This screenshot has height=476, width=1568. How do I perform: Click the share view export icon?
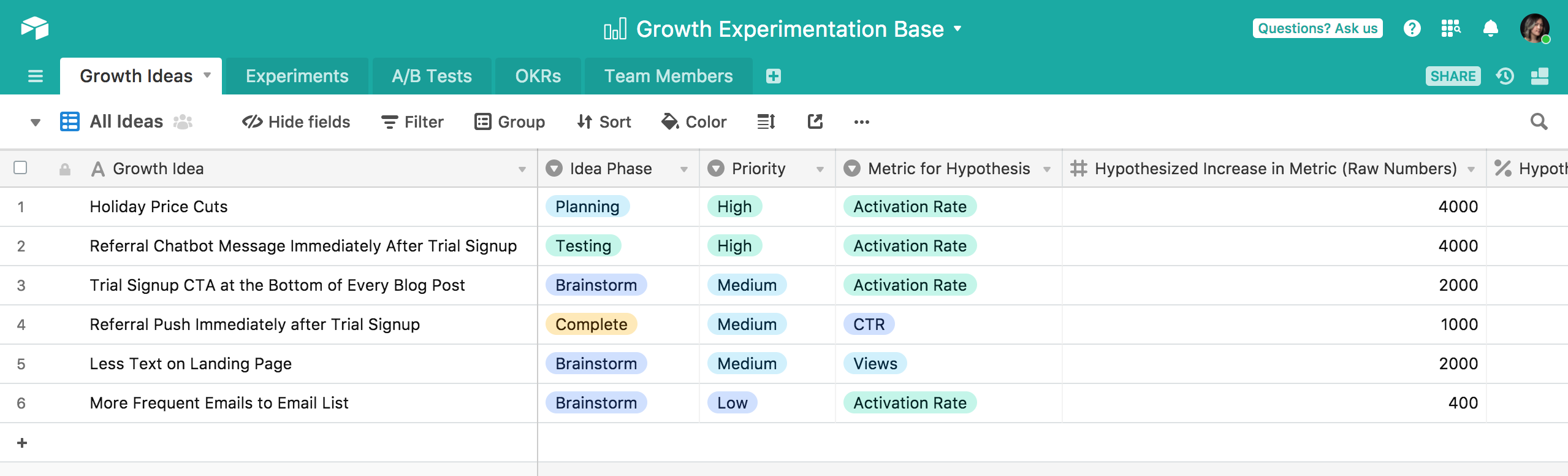coord(815,121)
